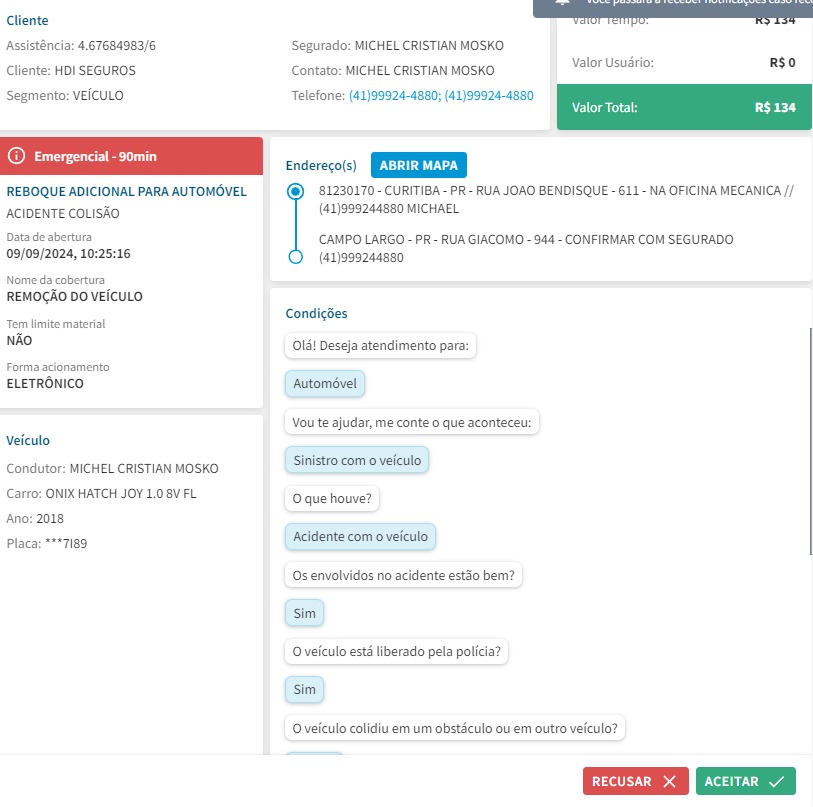Click the Cliente section heading

[x=27, y=20]
